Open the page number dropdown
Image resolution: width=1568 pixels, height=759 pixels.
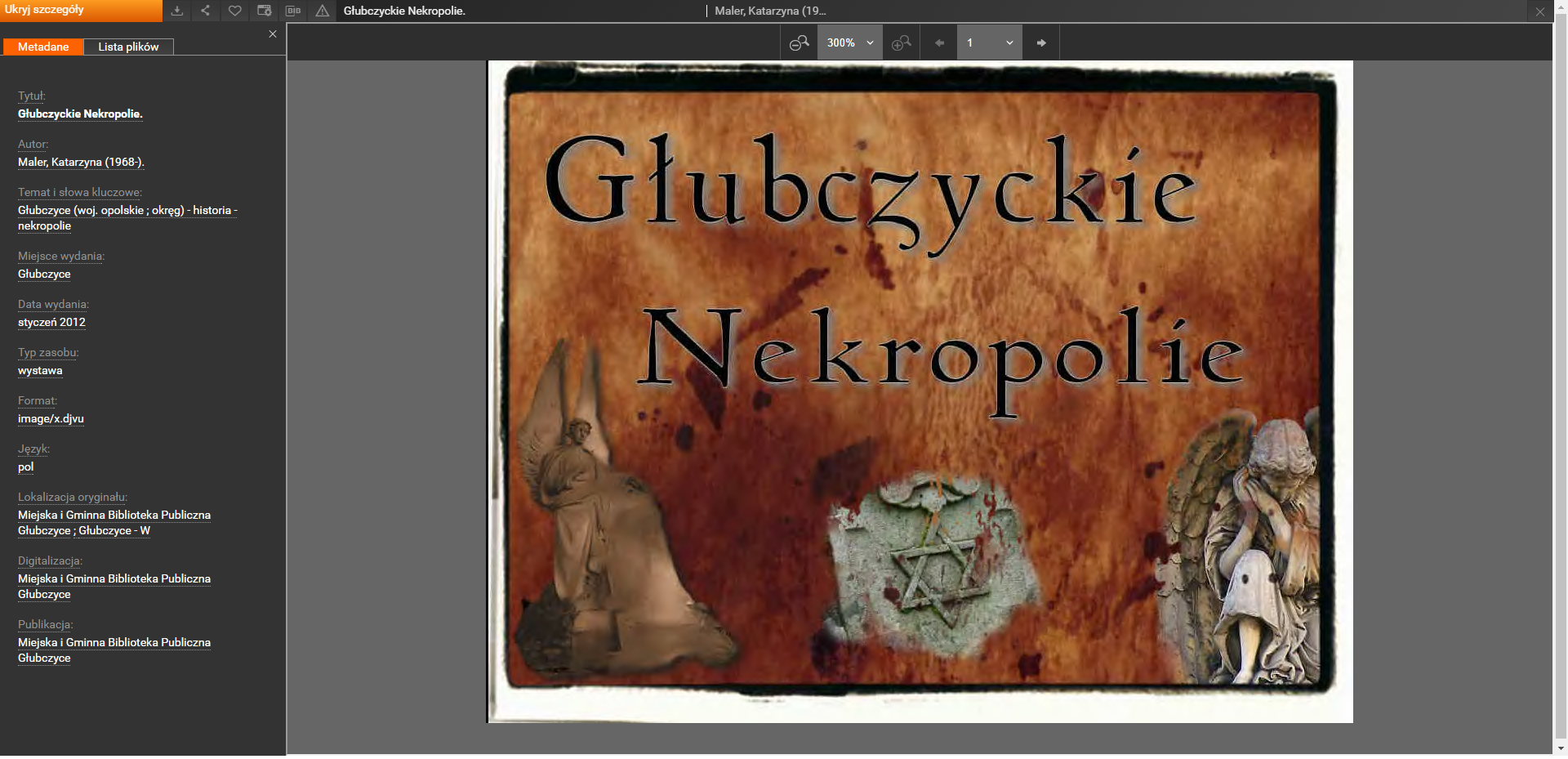(x=990, y=42)
